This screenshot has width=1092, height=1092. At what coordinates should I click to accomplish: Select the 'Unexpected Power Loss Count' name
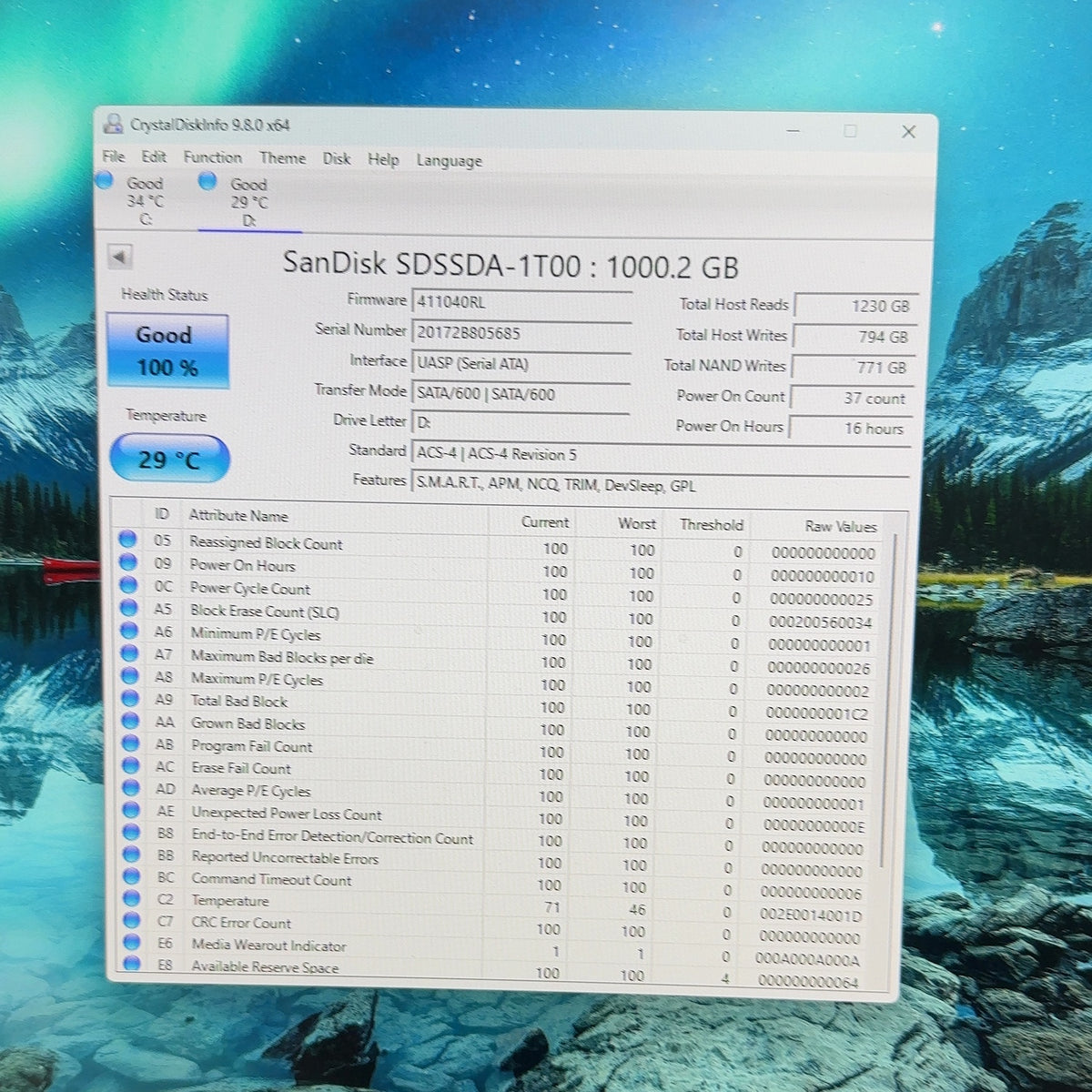coord(287,814)
